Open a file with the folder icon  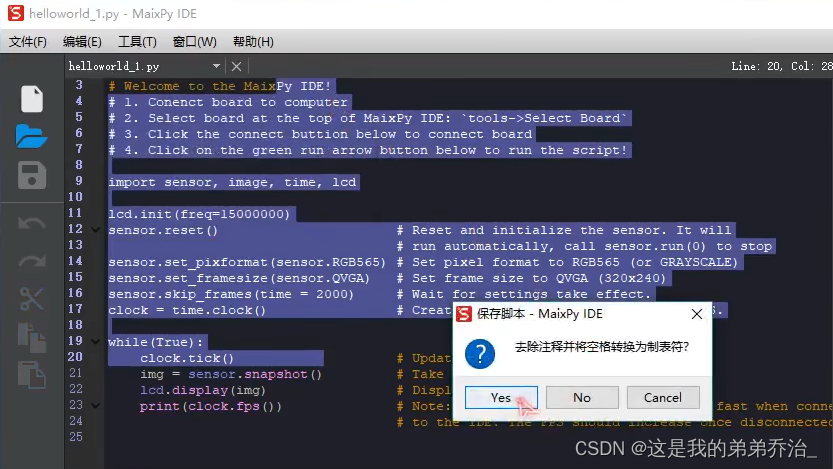(31, 137)
